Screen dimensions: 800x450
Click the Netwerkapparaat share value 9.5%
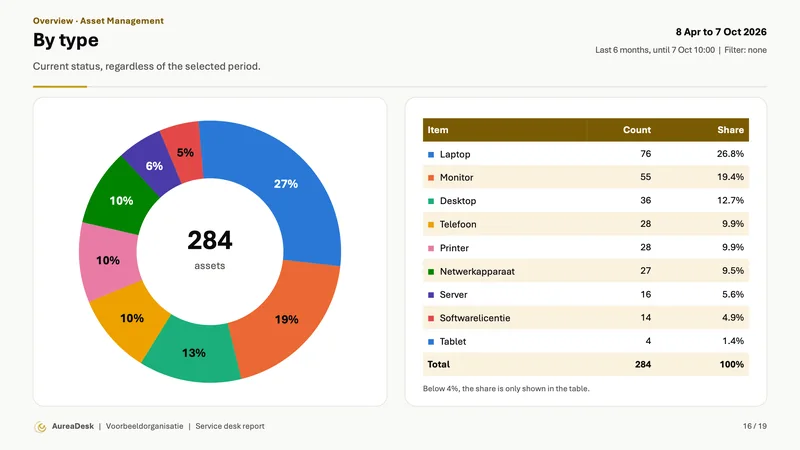[x=733, y=271]
